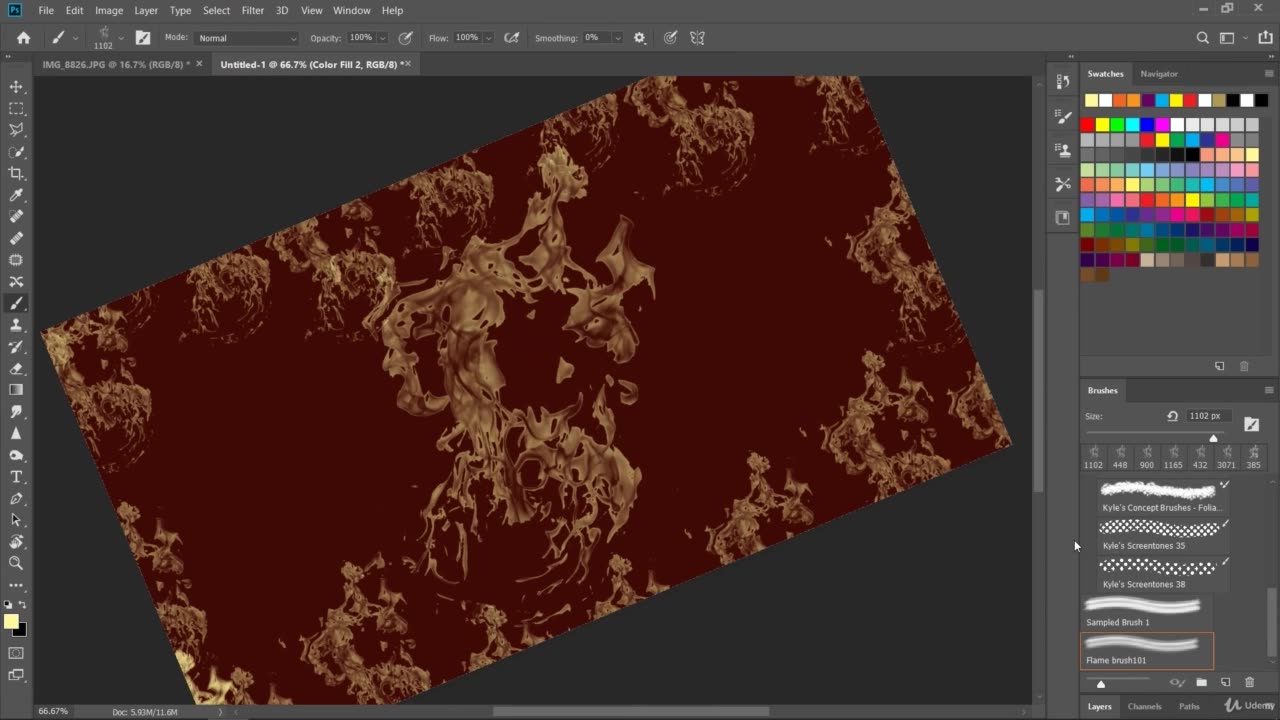Open the Flow slider dropdown
Screen dimensions: 1280x720
click(x=488, y=38)
